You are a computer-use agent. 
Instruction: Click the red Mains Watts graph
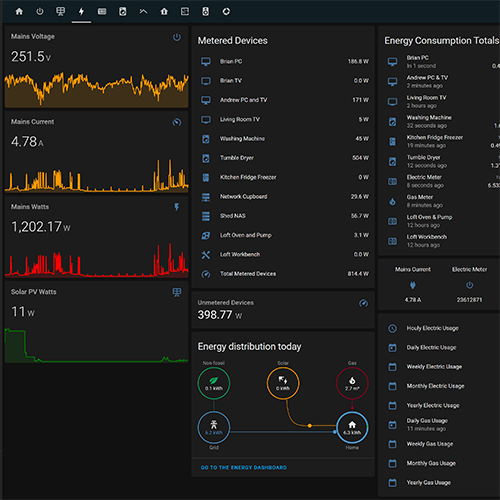click(96, 260)
